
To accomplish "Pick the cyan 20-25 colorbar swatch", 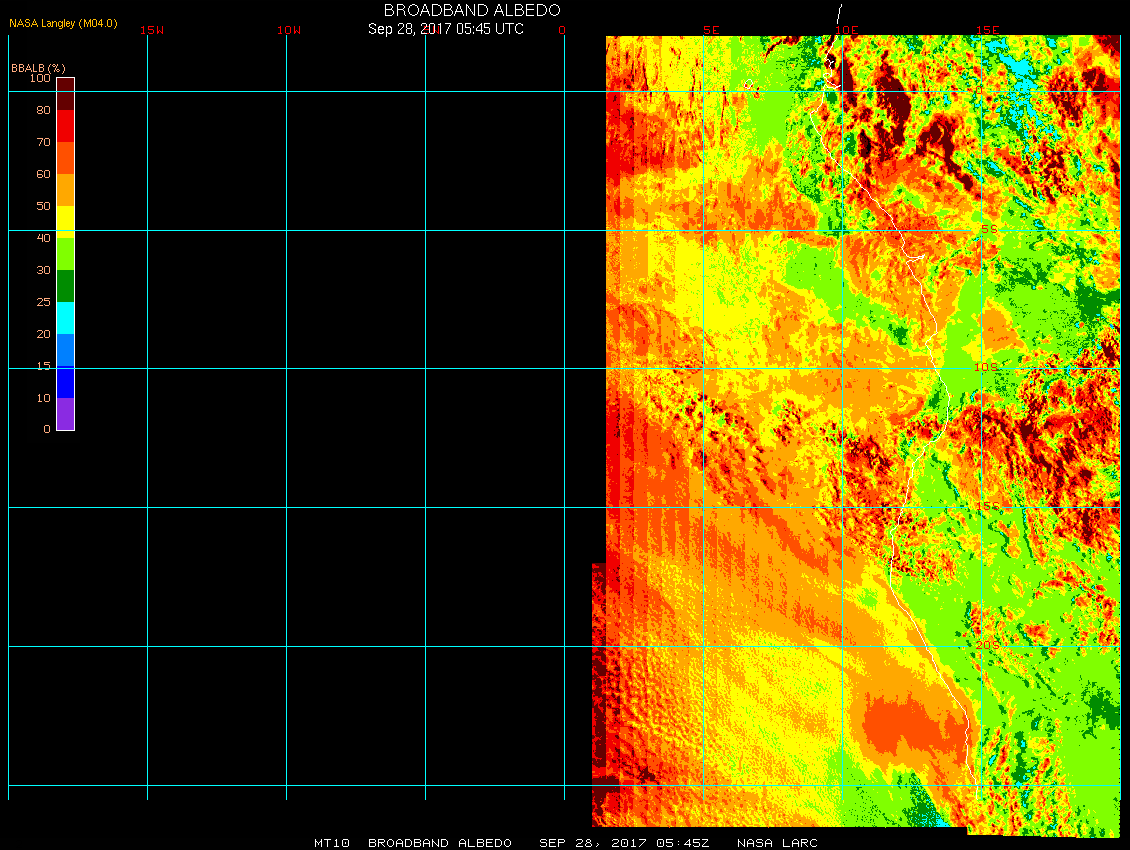I will (66, 318).
